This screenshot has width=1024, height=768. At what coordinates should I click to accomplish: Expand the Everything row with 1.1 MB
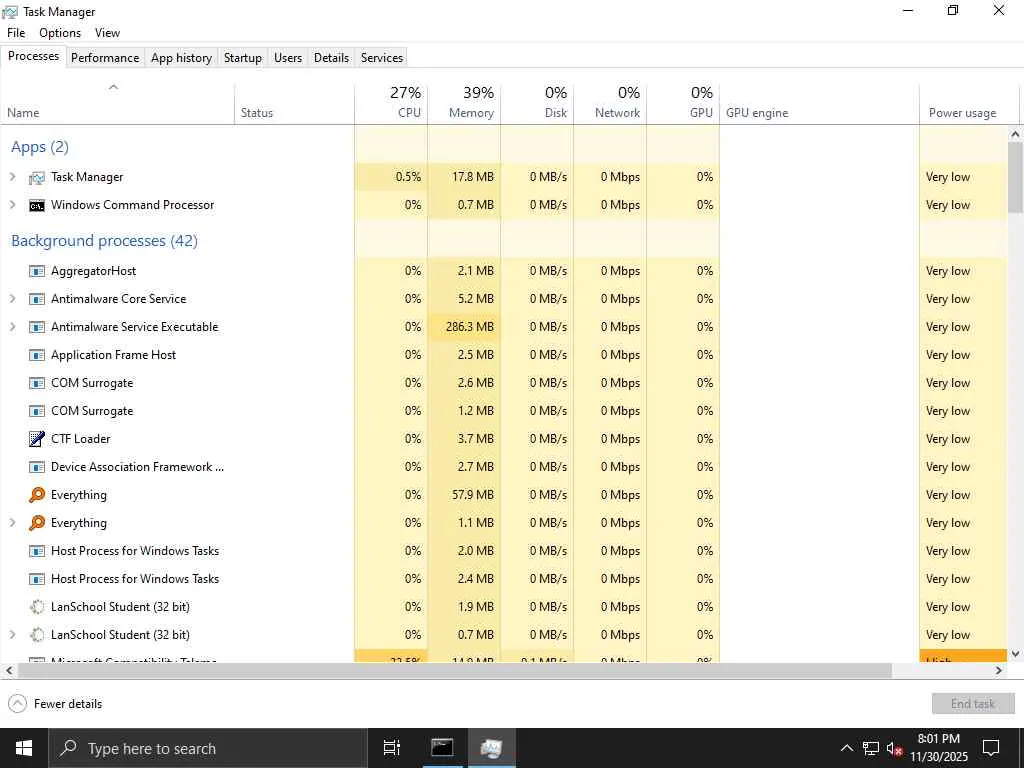pos(12,523)
